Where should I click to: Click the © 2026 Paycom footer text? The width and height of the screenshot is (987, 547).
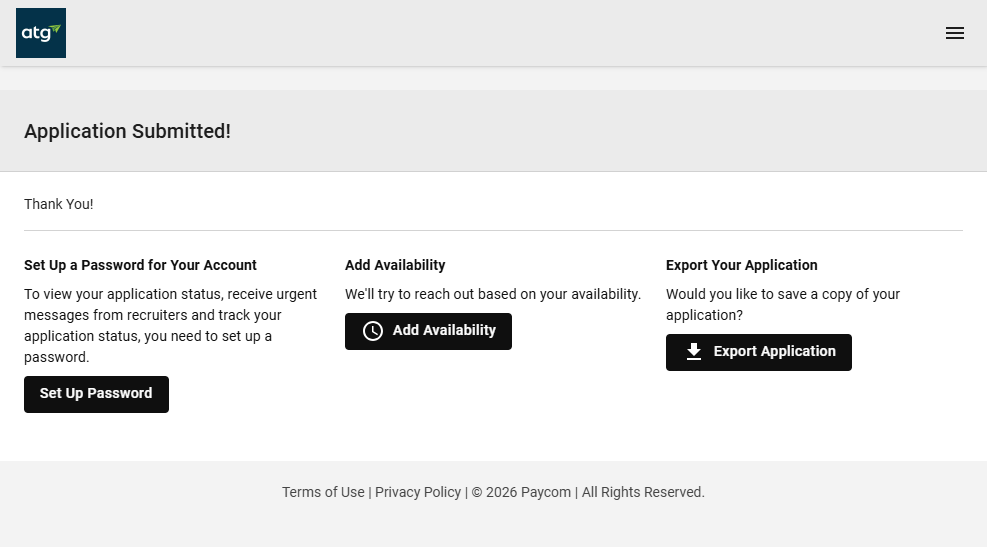pos(521,492)
